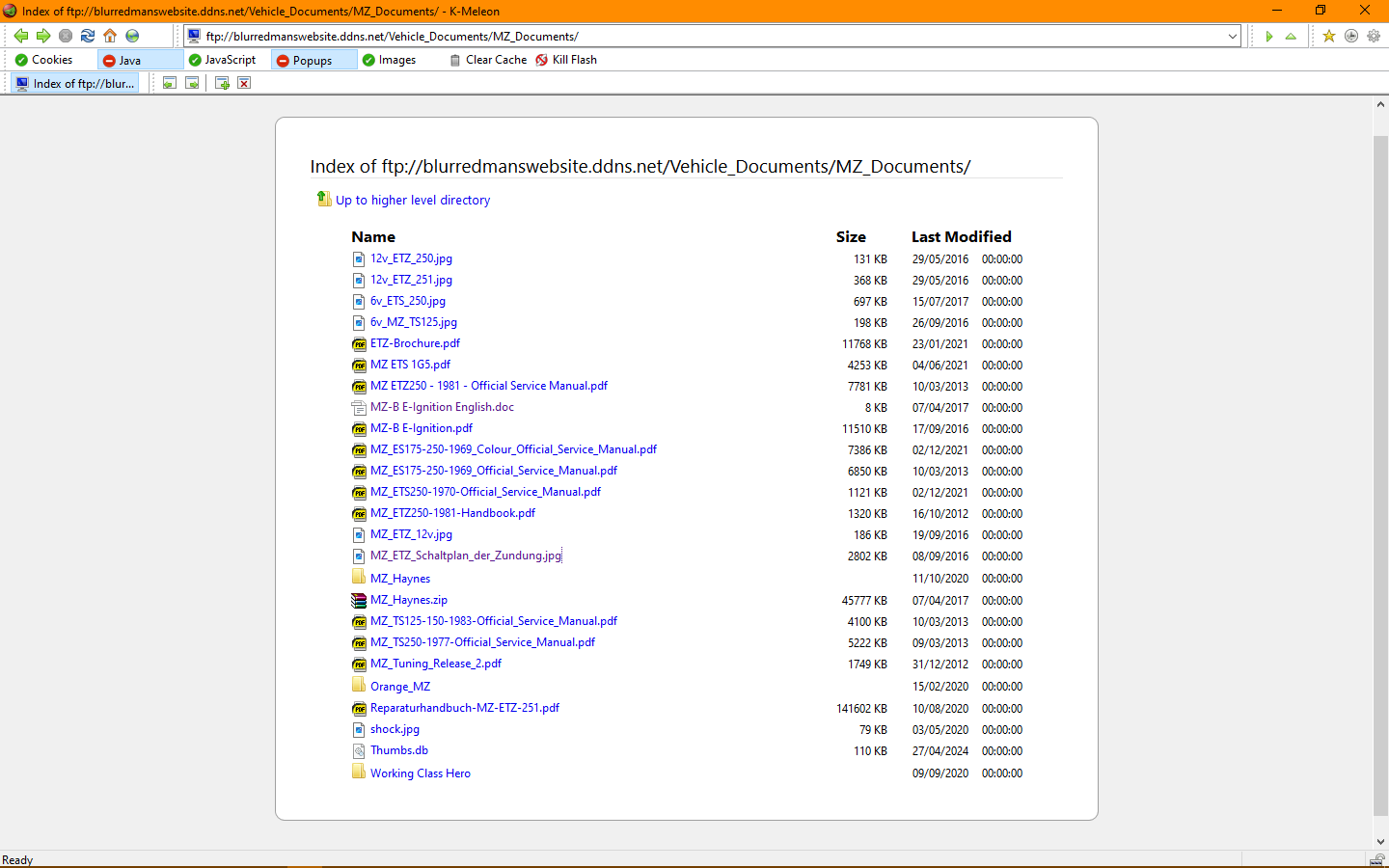The height and width of the screenshot is (868, 1389).
Task: Click the Kill Flash button
Action: tap(566, 60)
